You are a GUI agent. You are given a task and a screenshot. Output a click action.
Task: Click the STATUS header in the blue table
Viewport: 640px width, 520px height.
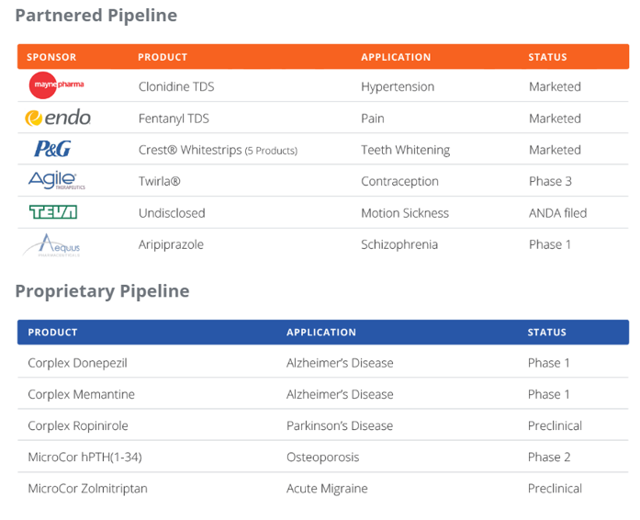(x=547, y=332)
